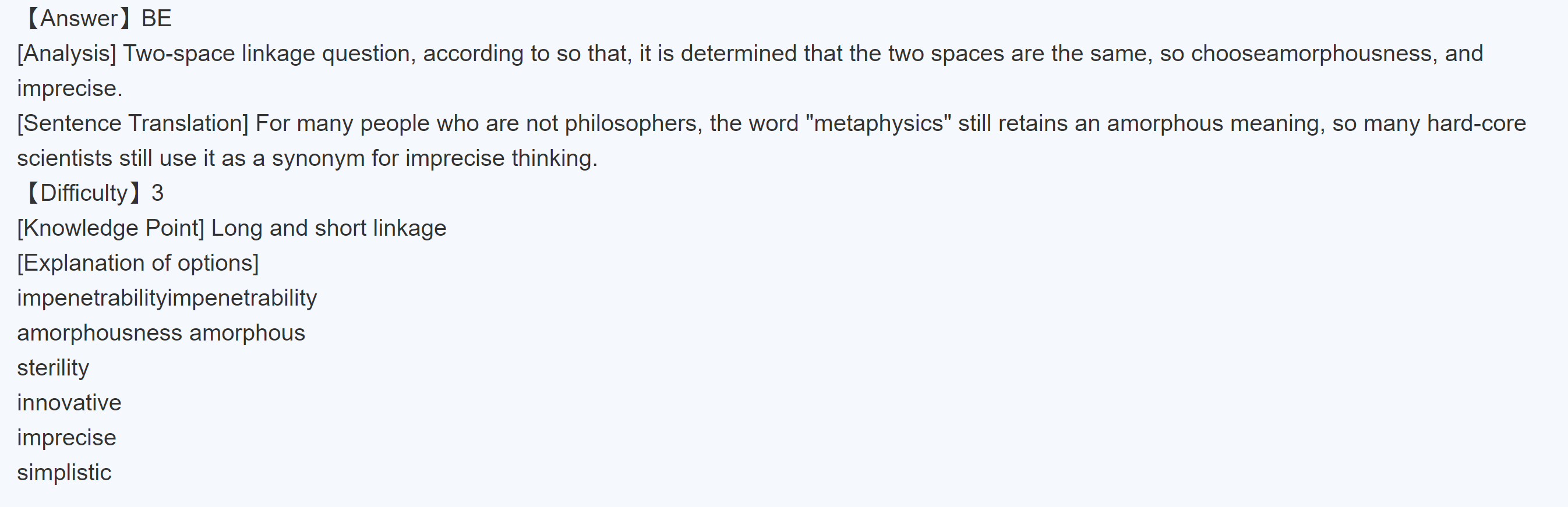Image resolution: width=1568 pixels, height=507 pixels.
Task: Select the 'amorphousness amorphous' option line
Action: pos(161,334)
